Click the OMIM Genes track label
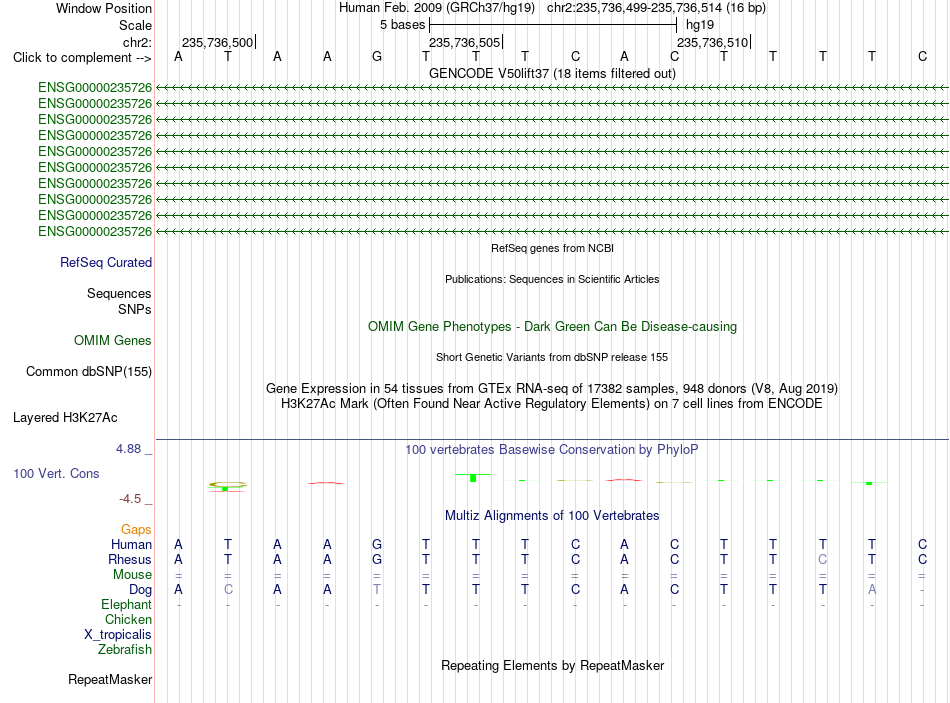 113,341
